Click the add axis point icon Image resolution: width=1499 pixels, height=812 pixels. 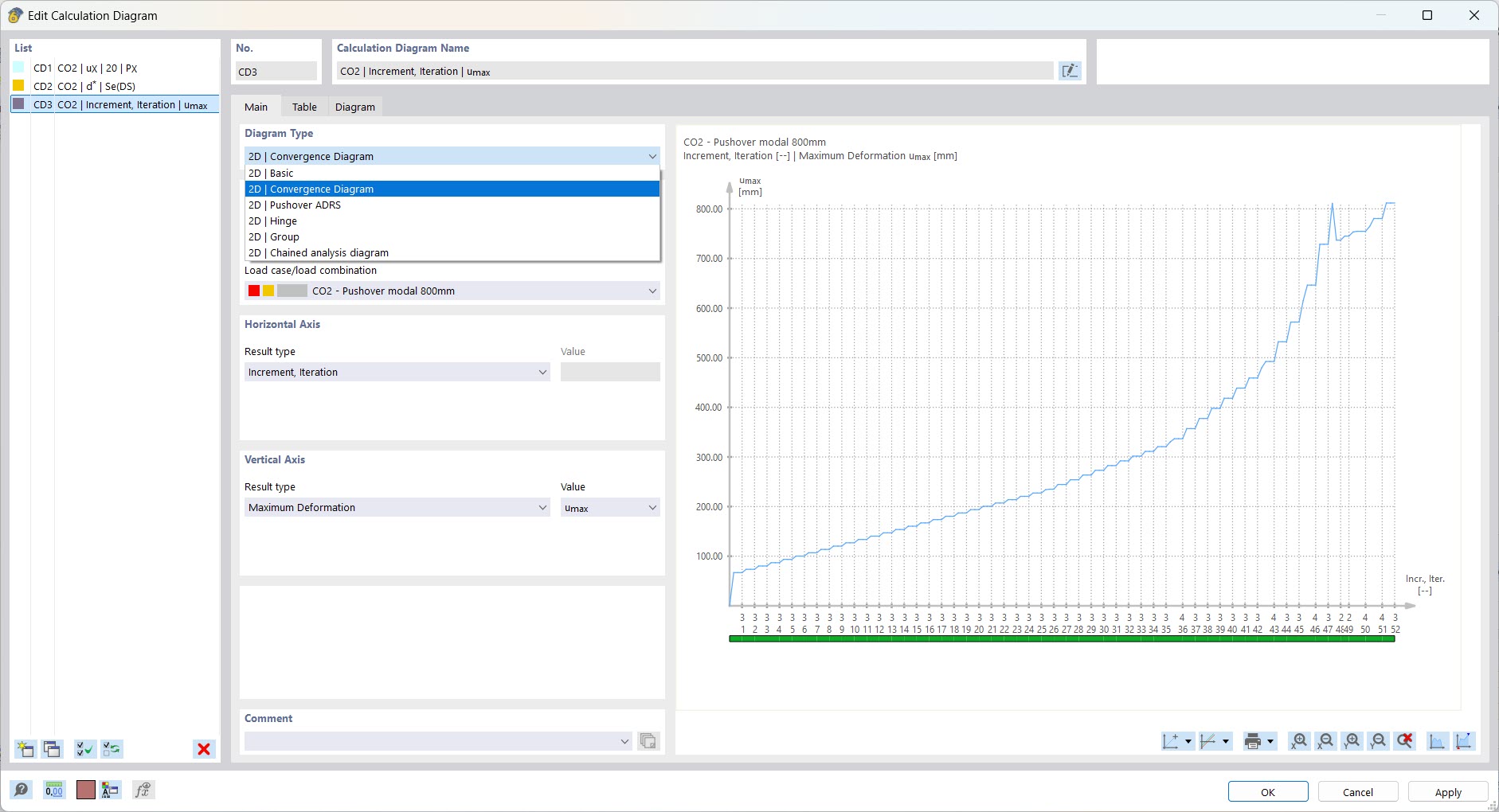pos(1170,741)
